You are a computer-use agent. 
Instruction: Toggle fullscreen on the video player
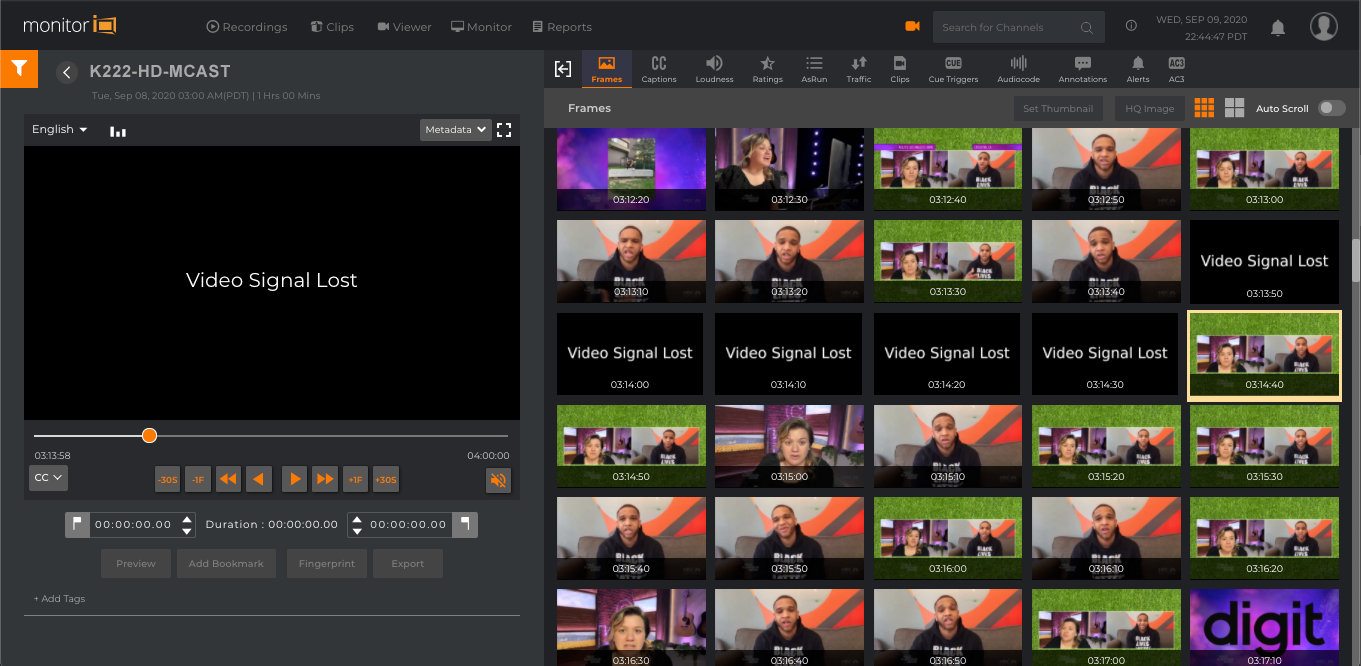point(504,130)
